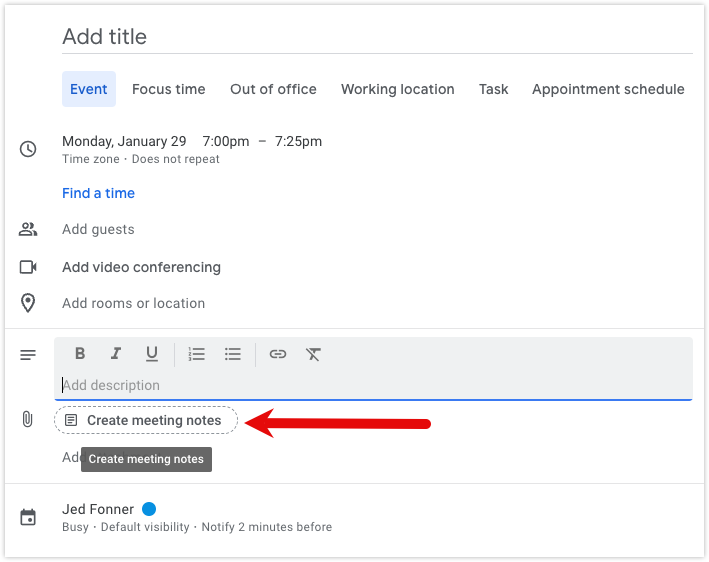Click the Create meeting notes chip

[x=146, y=420]
